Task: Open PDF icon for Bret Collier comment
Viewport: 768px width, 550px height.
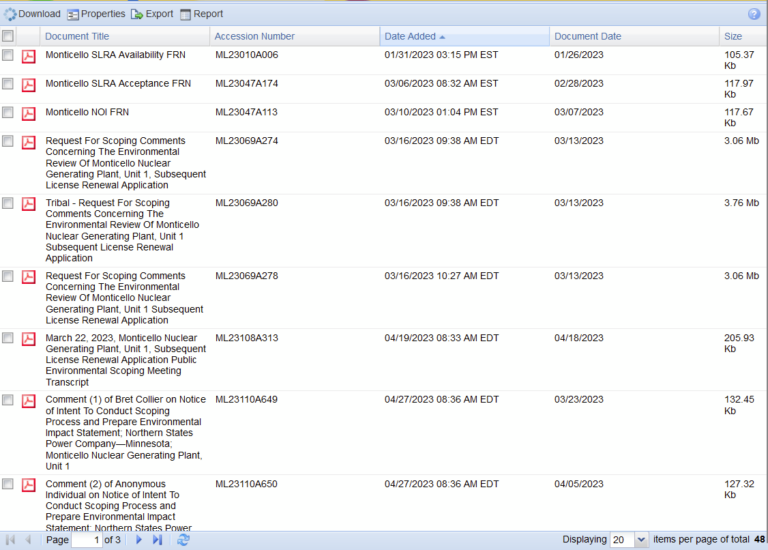Action: (29, 401)
